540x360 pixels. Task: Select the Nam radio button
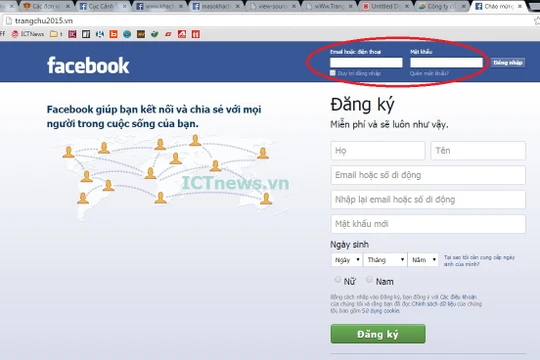[x=369, y=279]
